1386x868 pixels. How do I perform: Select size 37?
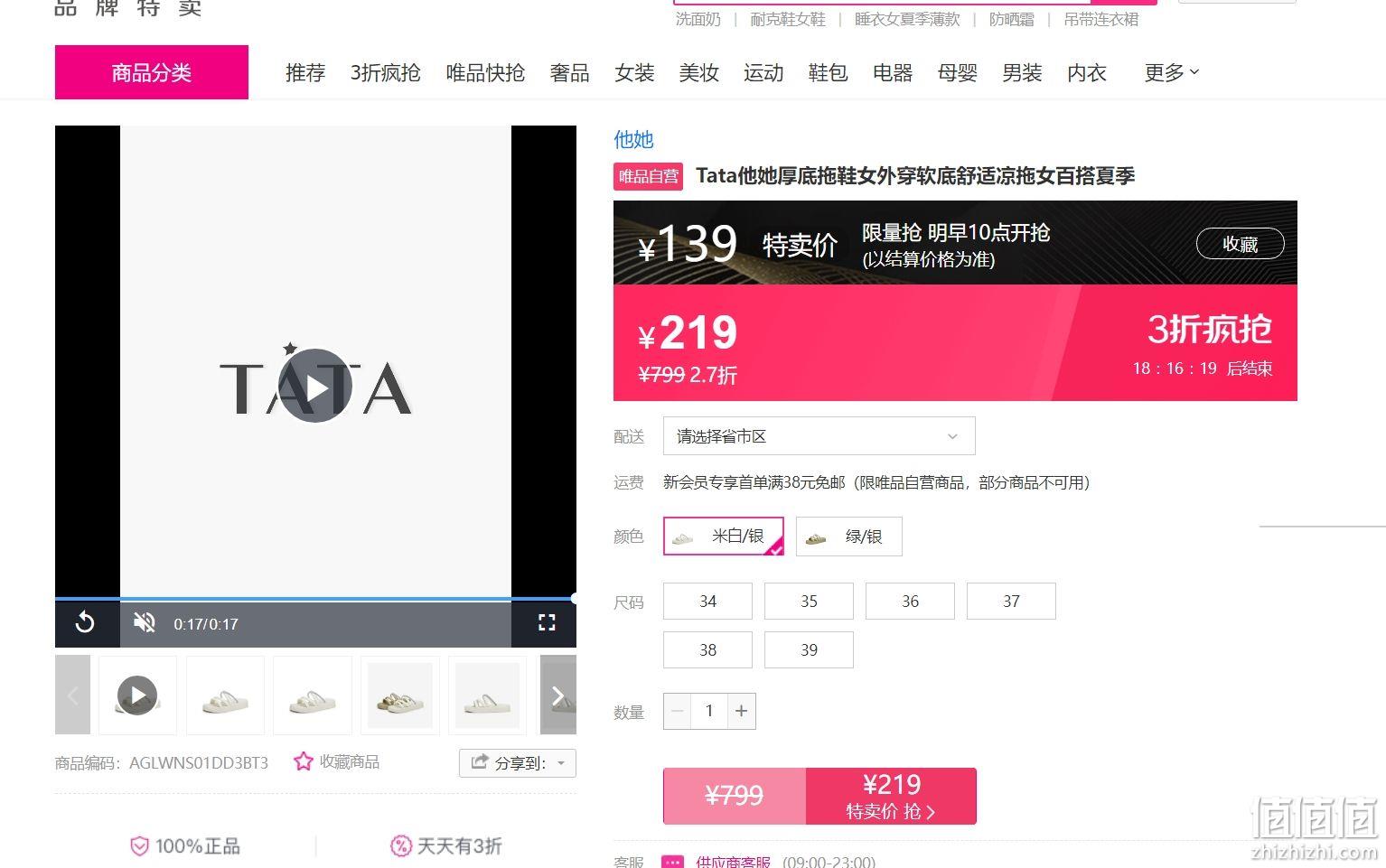click(x=1011, y=602)
